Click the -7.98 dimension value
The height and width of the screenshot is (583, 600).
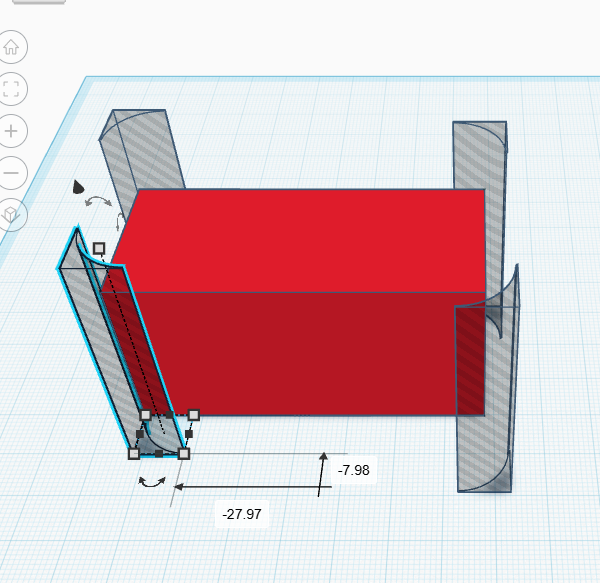tap(354, 470)
